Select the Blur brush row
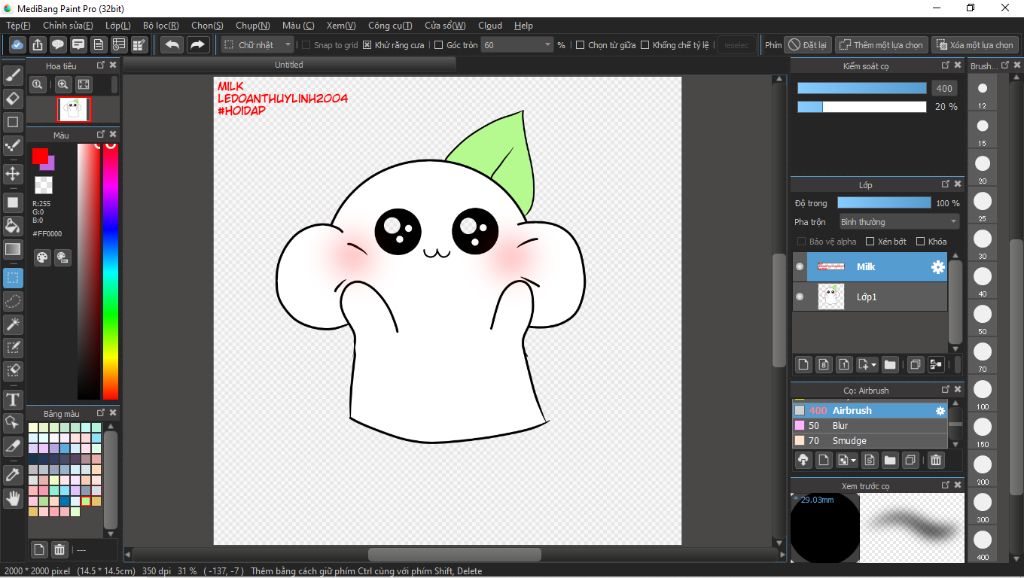The width and height of the screenshot is (1024, 578). click(x=870, y=426)
